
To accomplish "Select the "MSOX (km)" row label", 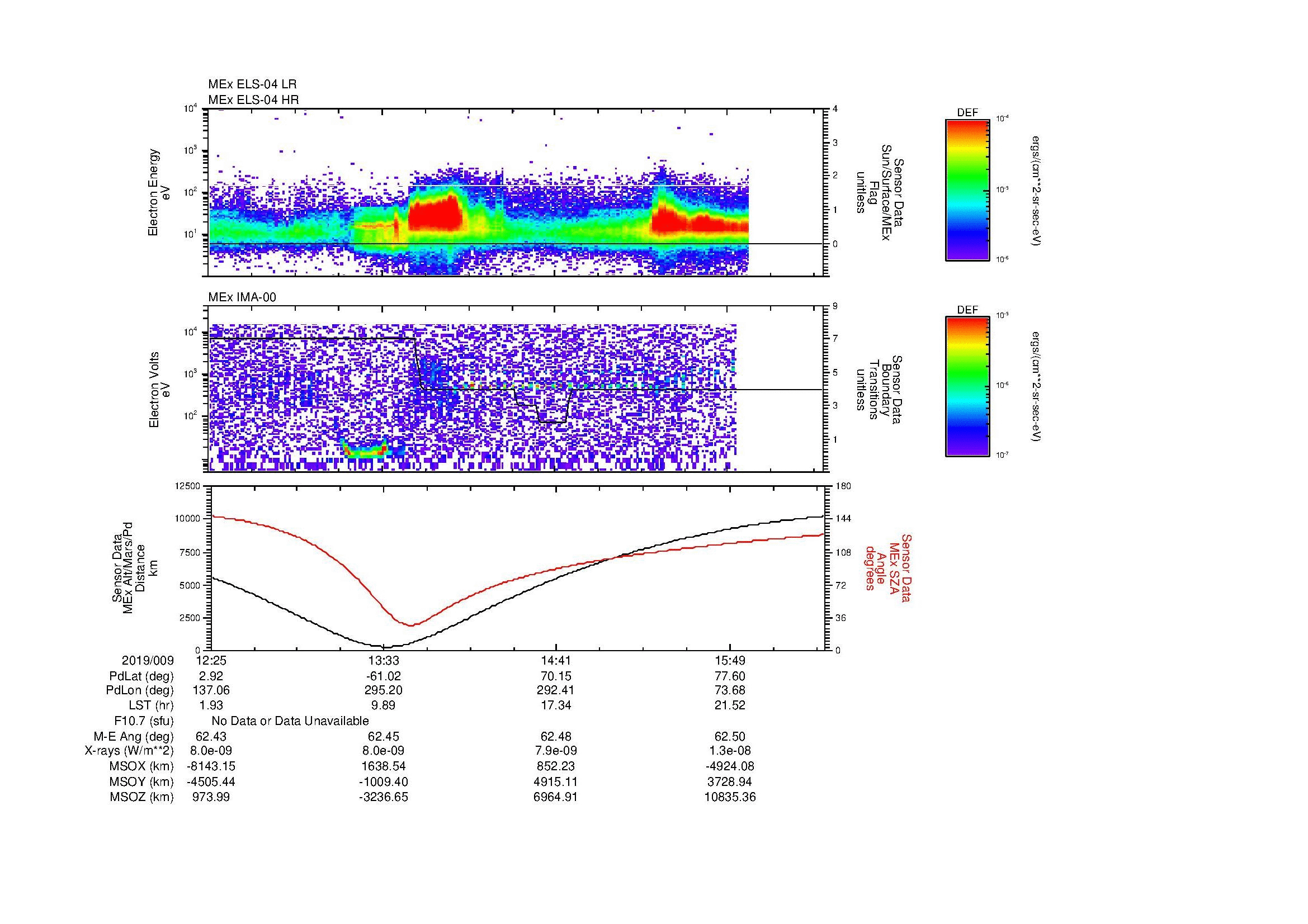I will click(142, 766).
